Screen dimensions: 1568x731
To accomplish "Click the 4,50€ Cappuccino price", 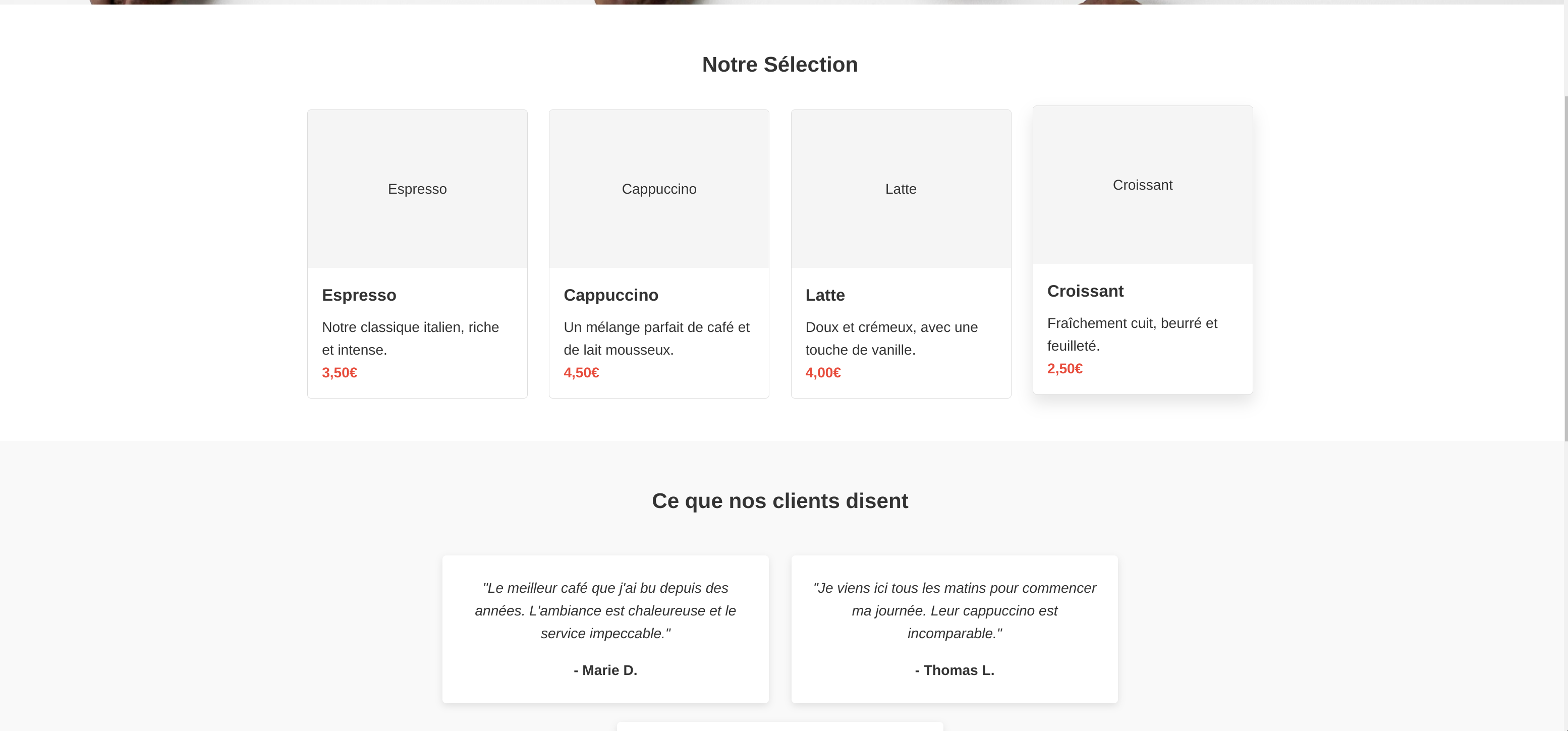I will [581, 372].
